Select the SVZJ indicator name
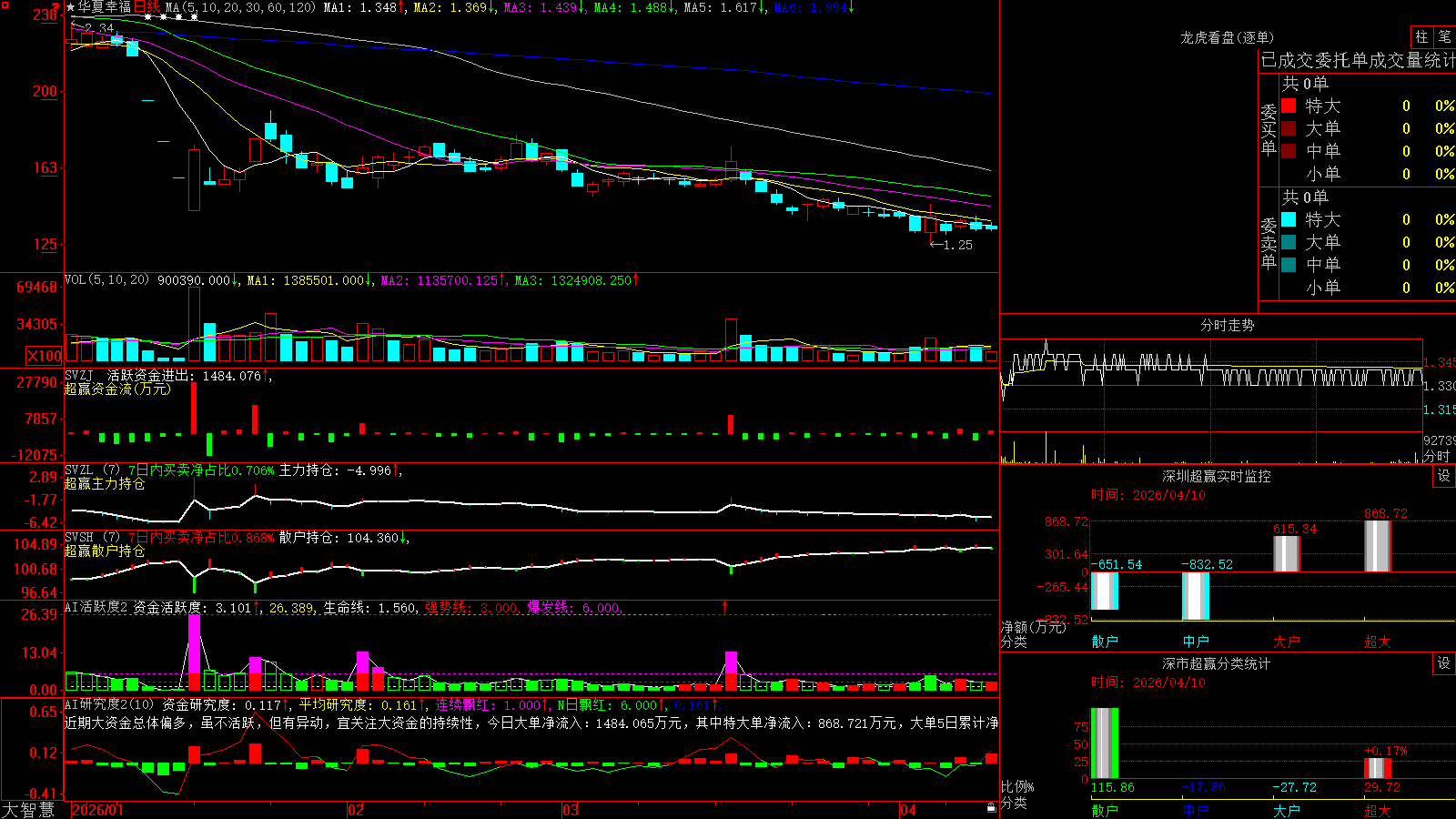 point(79,375)
